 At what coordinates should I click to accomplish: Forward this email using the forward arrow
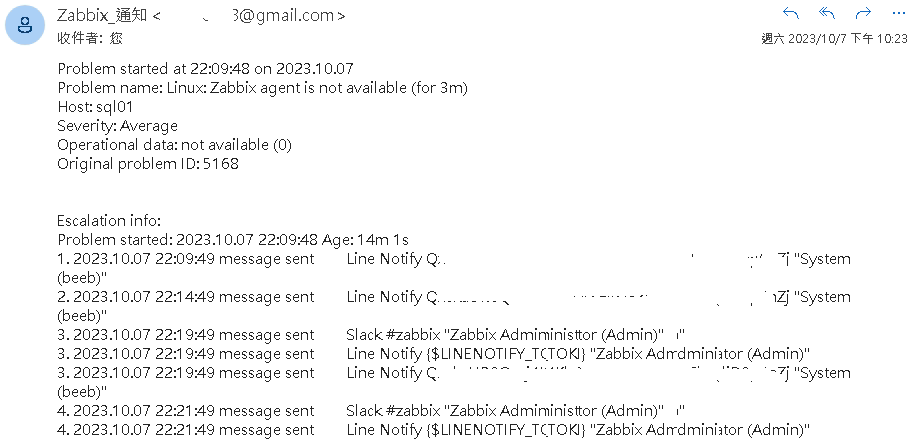pos(863,13)
